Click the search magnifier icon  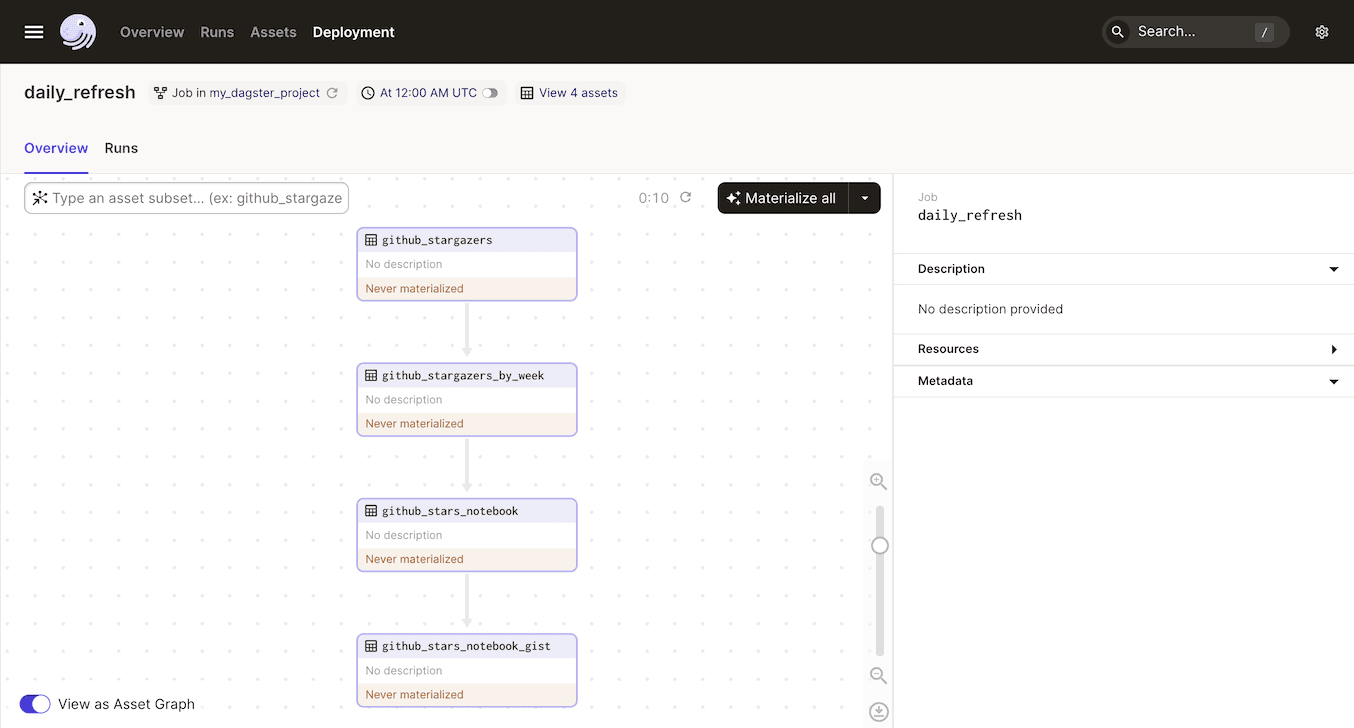coord(1118,32)
